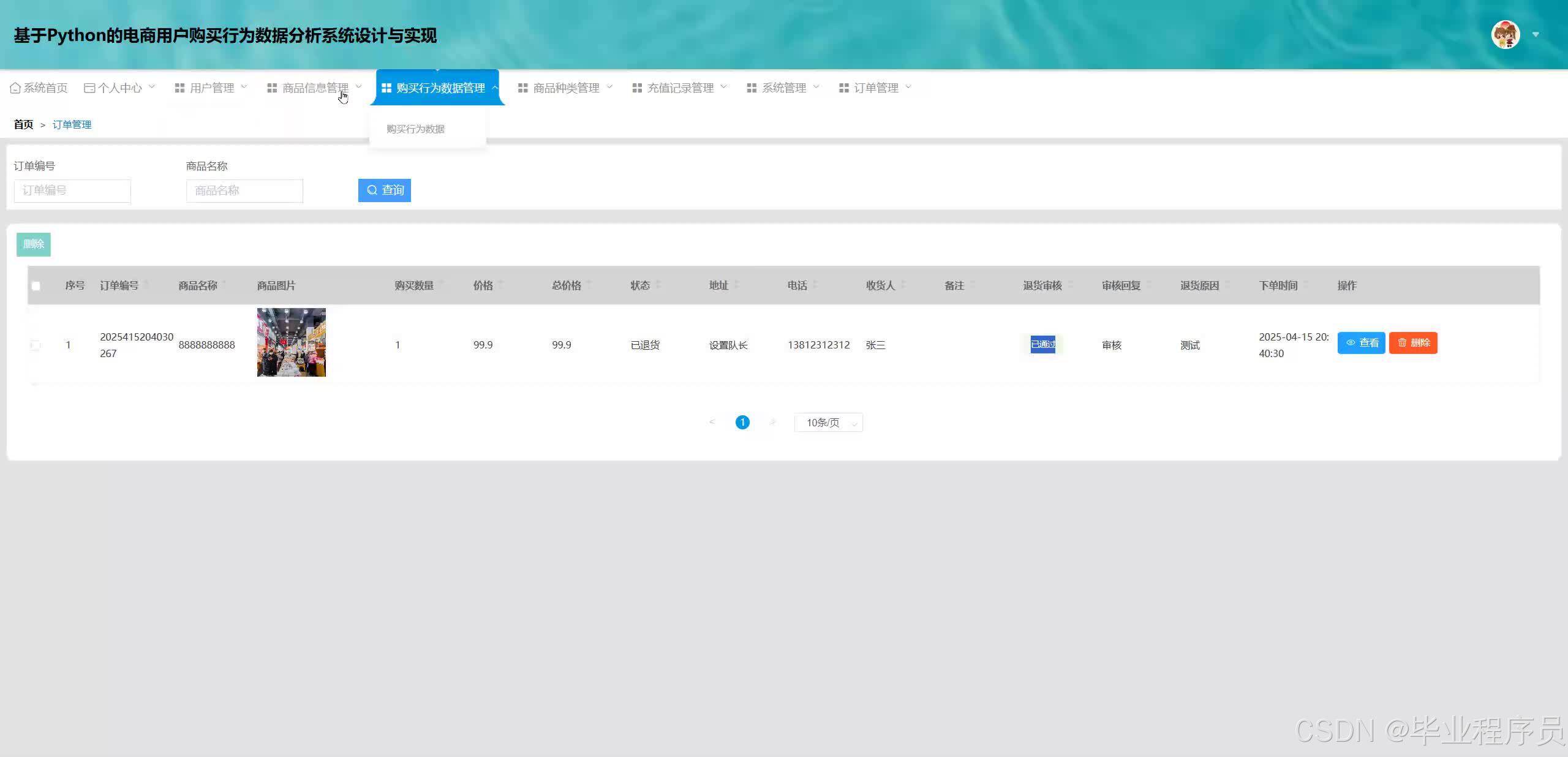Click the 个人中心 card icon
This screenshot has width=1568, height=757.
click(89, 88)
